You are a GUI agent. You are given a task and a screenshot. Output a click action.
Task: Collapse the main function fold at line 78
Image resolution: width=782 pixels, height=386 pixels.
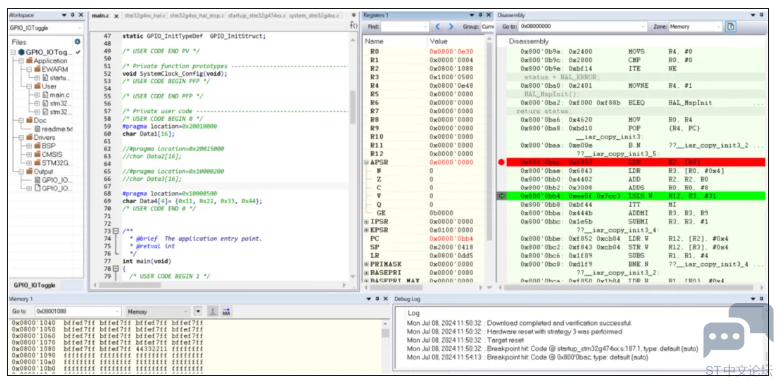pyautogui.click(x=116, y=268)
